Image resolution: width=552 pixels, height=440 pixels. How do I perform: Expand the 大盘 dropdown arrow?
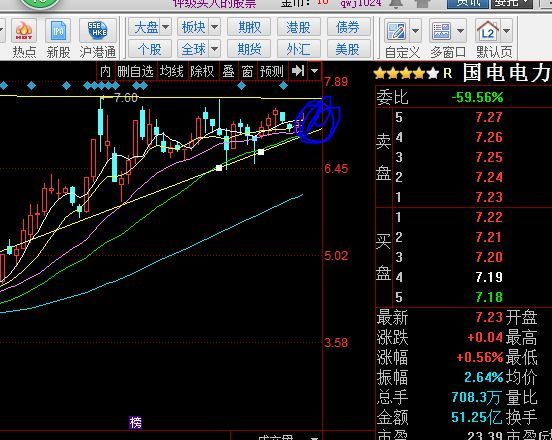point(165,27)
